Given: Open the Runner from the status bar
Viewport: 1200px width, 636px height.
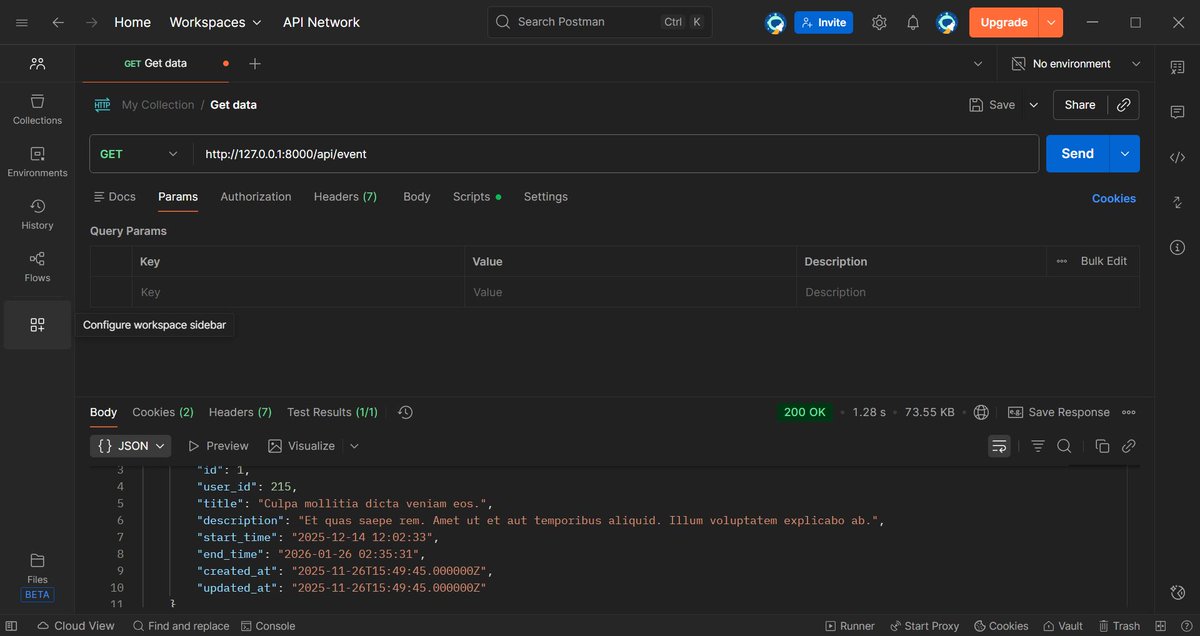Looking at the screenshot, I should click(849, 625).
